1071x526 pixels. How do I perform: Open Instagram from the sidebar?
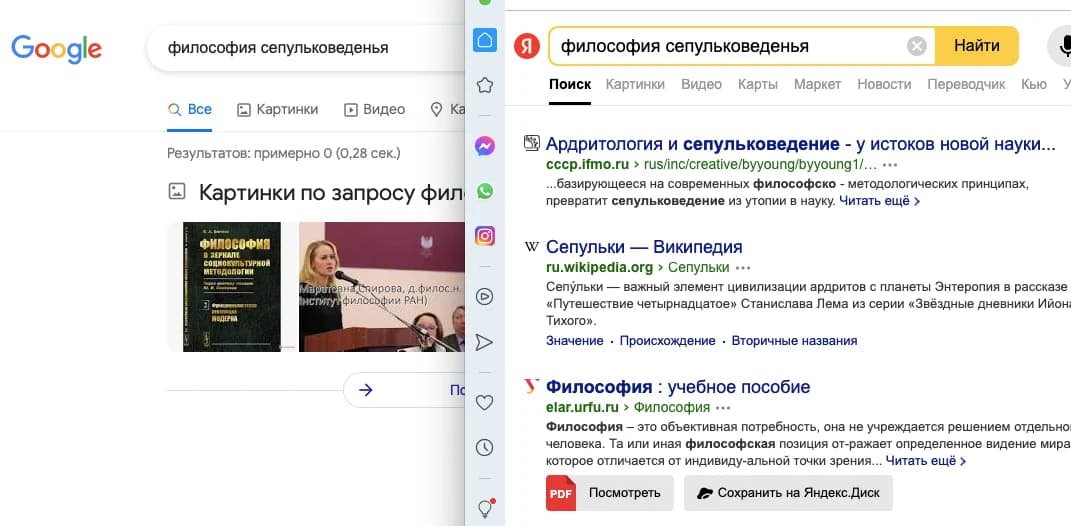(x=484, y=236)
